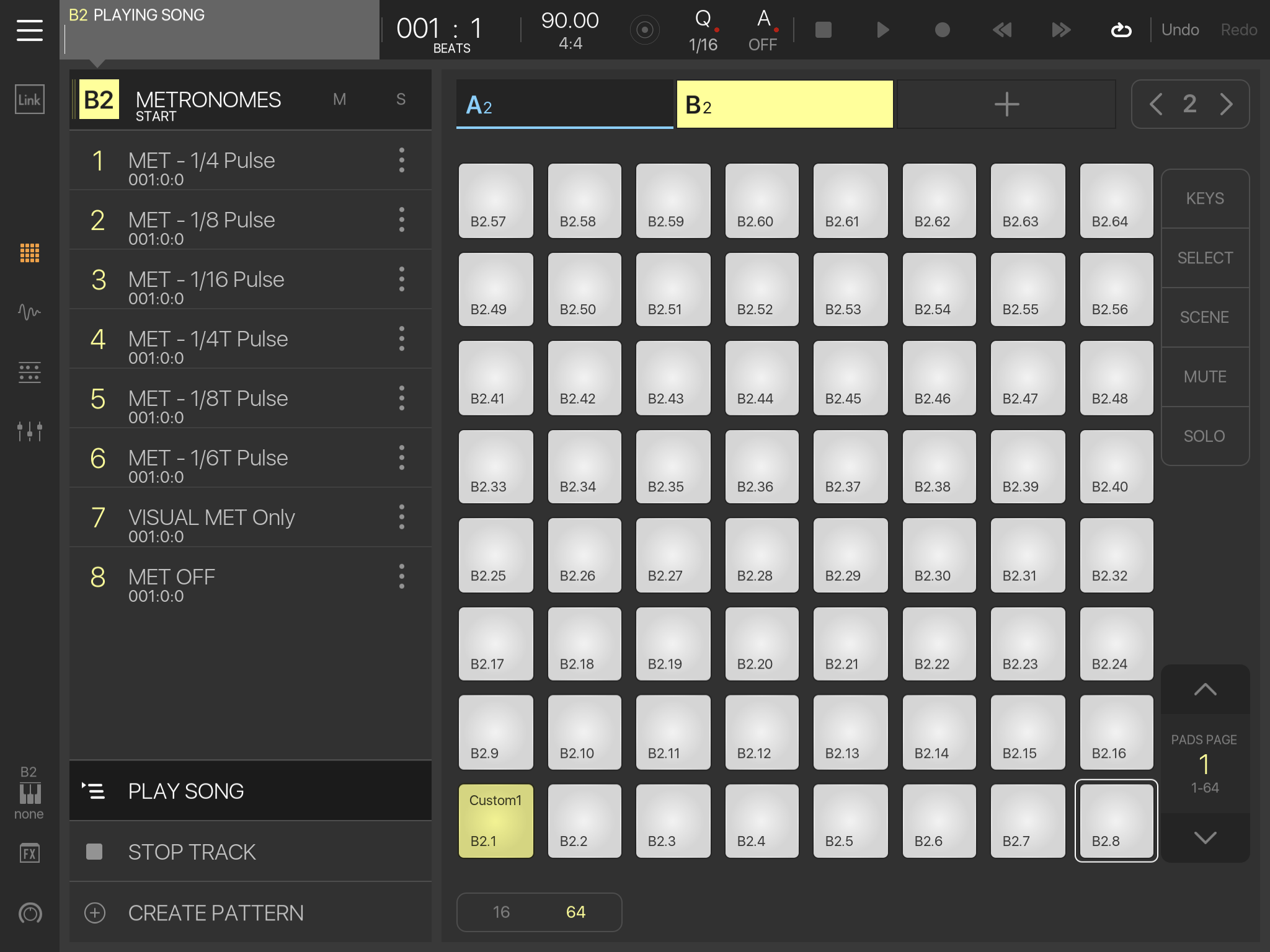This screenshot has height=952, width=1270.
Task: Select bank tab A2
Action: (564, 104)
